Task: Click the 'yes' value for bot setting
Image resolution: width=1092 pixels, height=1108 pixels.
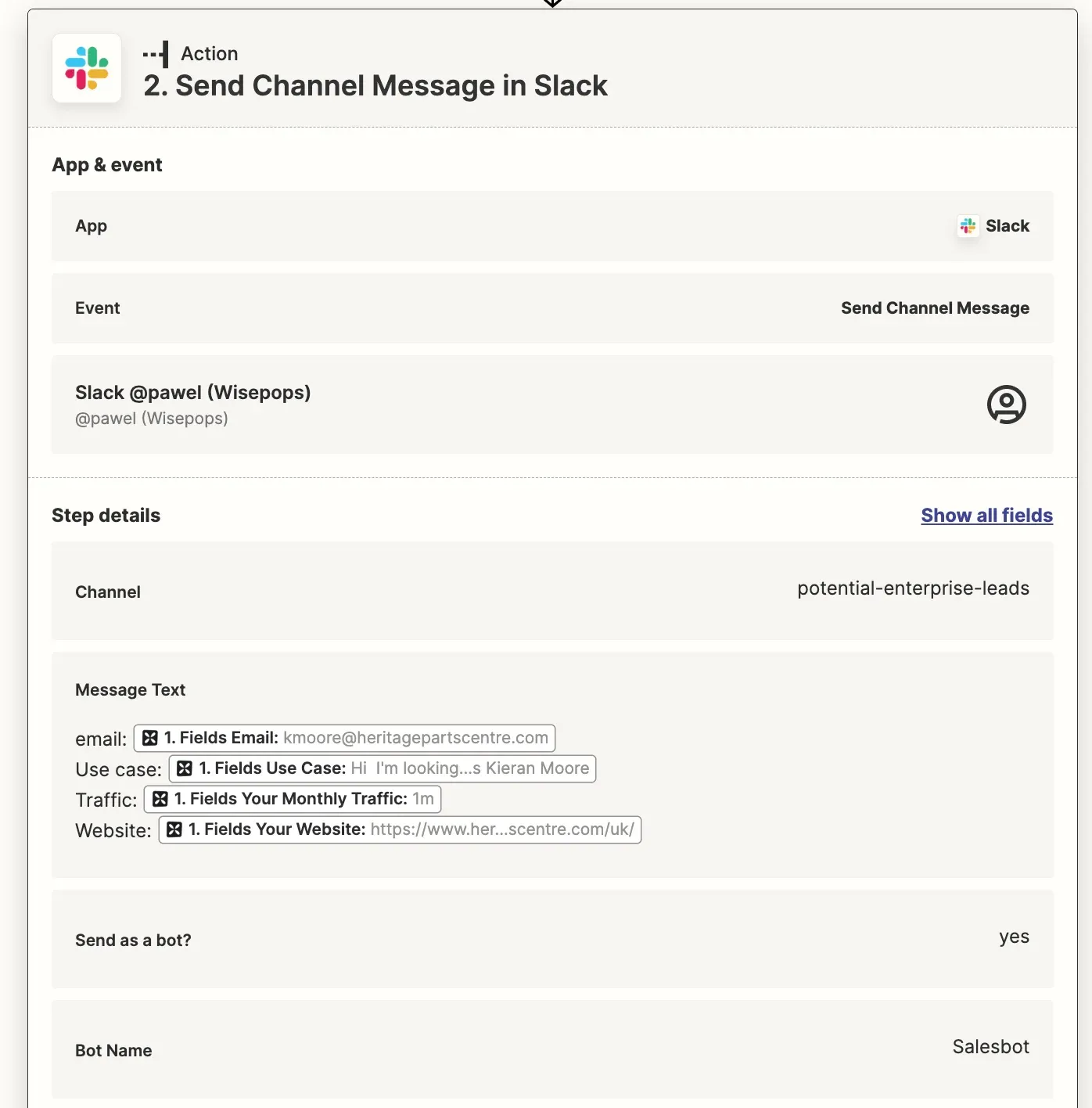Action: (1014, 937)
